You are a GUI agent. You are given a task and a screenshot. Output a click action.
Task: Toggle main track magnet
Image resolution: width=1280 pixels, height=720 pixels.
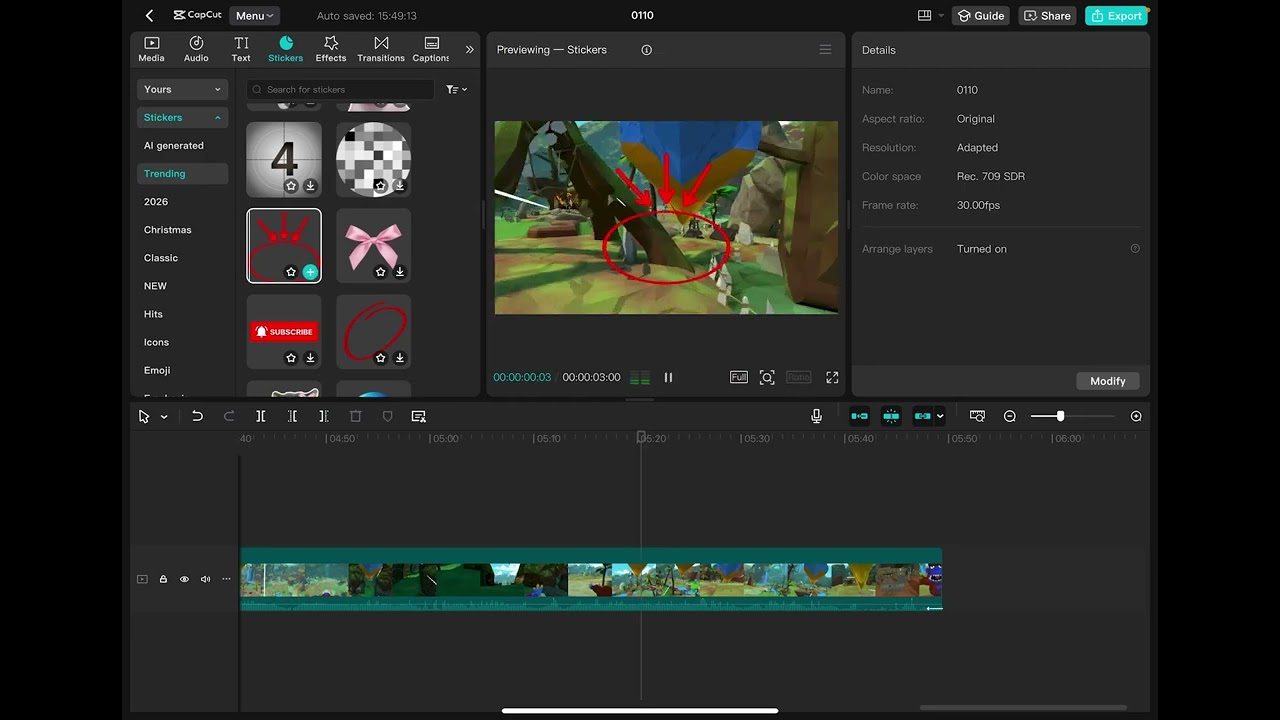859,417
